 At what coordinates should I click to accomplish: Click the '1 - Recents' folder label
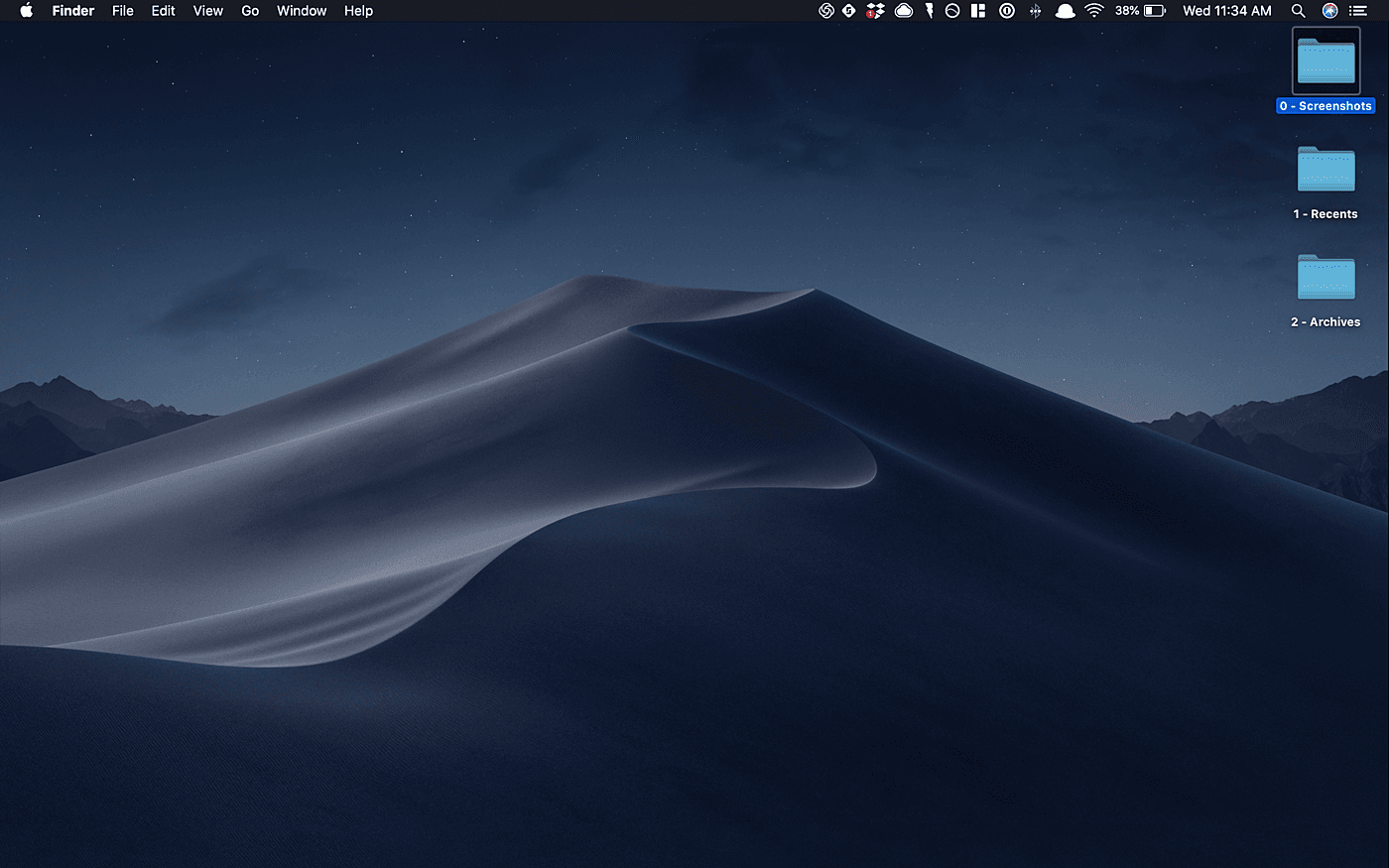(x=1326, y=214)
